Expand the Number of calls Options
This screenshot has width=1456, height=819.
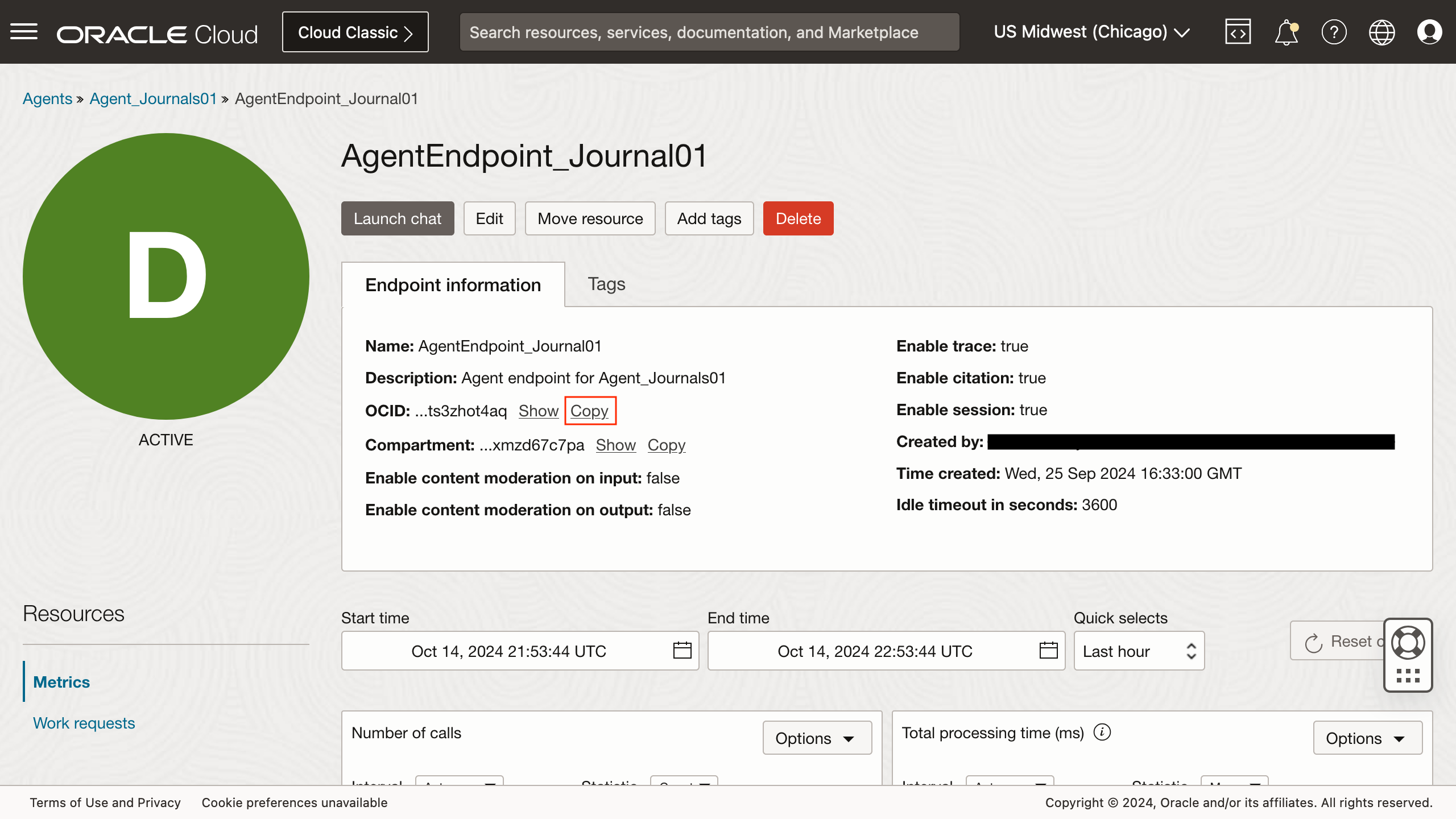pos(814,738)
